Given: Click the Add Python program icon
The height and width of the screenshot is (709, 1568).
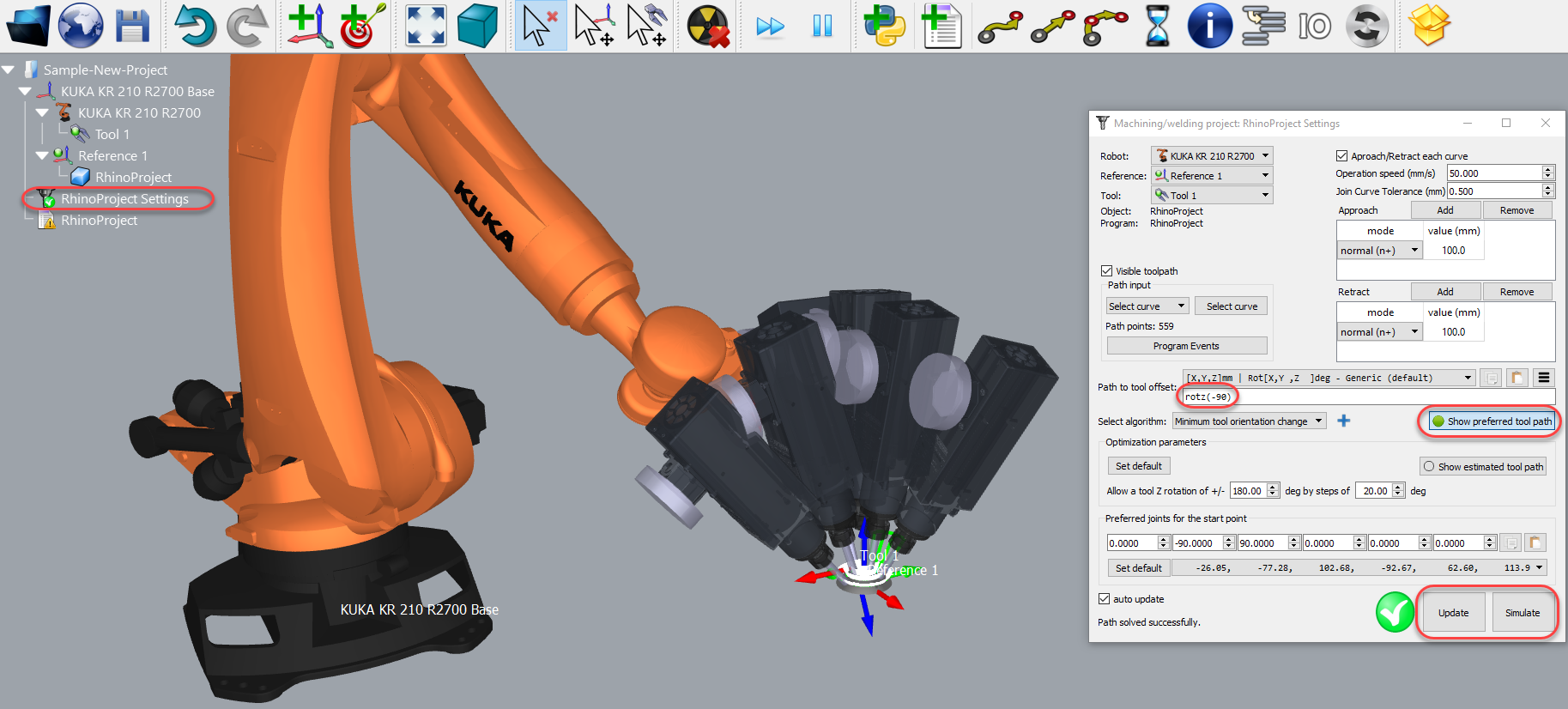Looking at the screenshot, I should (x=884, y=26).
